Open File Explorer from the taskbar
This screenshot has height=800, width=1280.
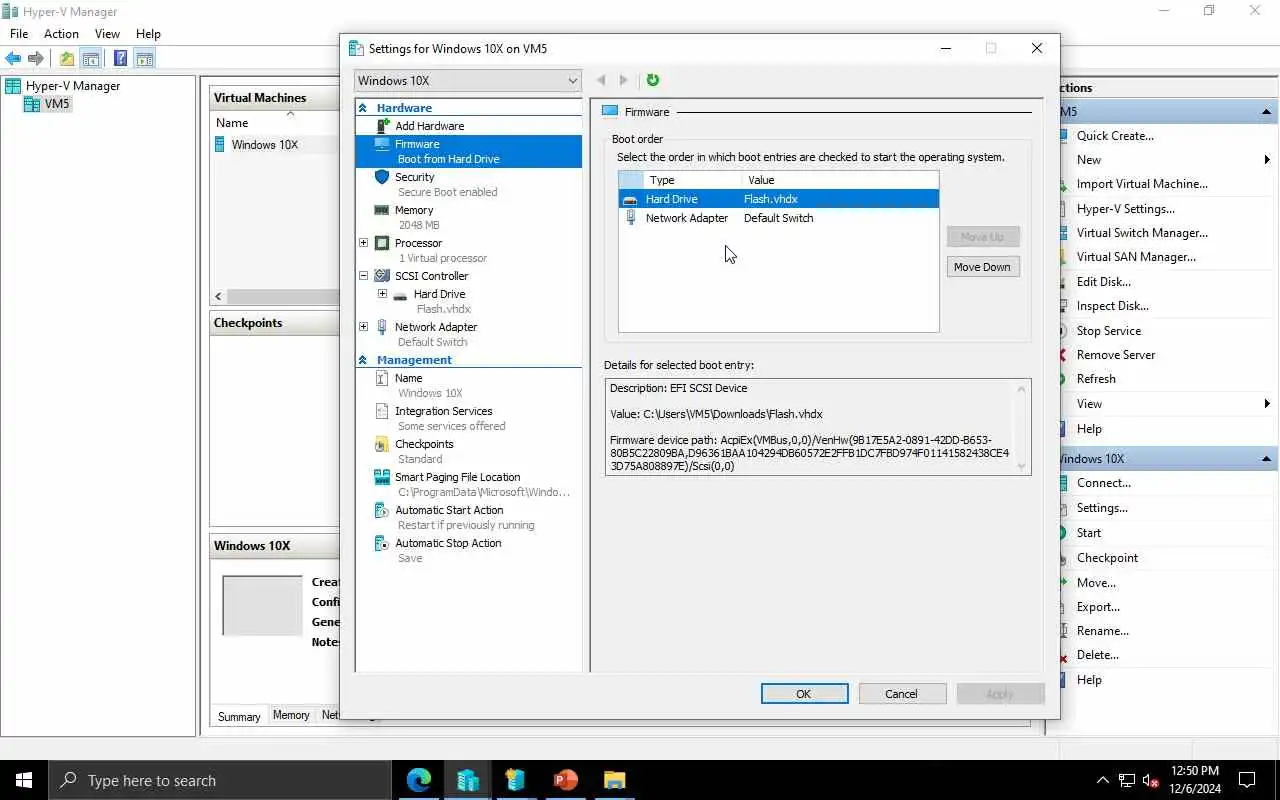614,780
